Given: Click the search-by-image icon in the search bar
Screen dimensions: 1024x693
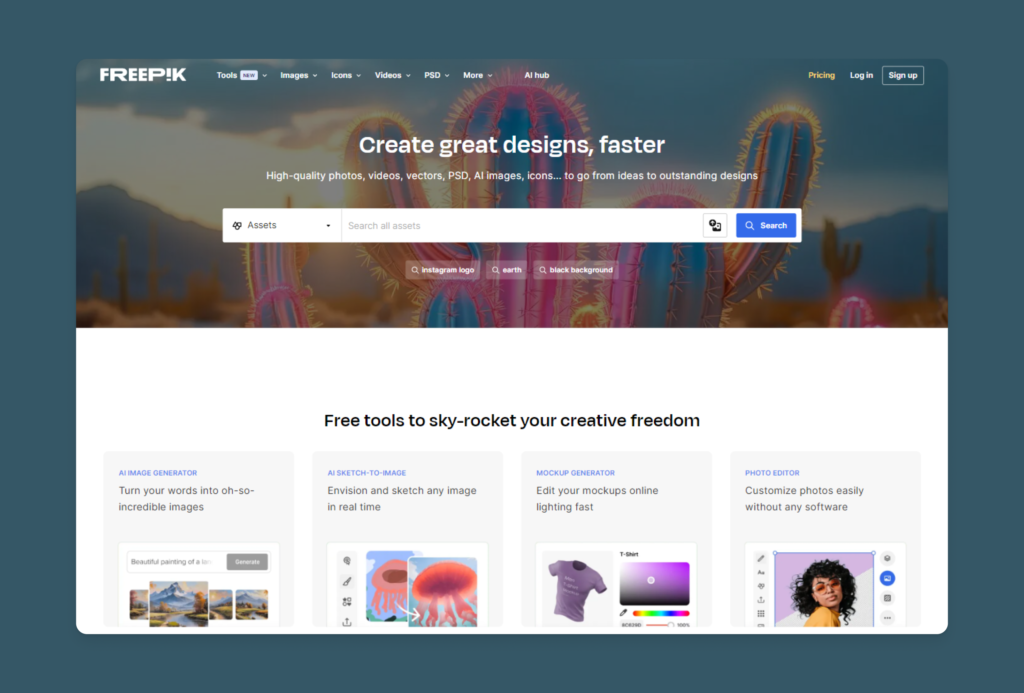Looking at the screenshot, I should coord(715,225).
